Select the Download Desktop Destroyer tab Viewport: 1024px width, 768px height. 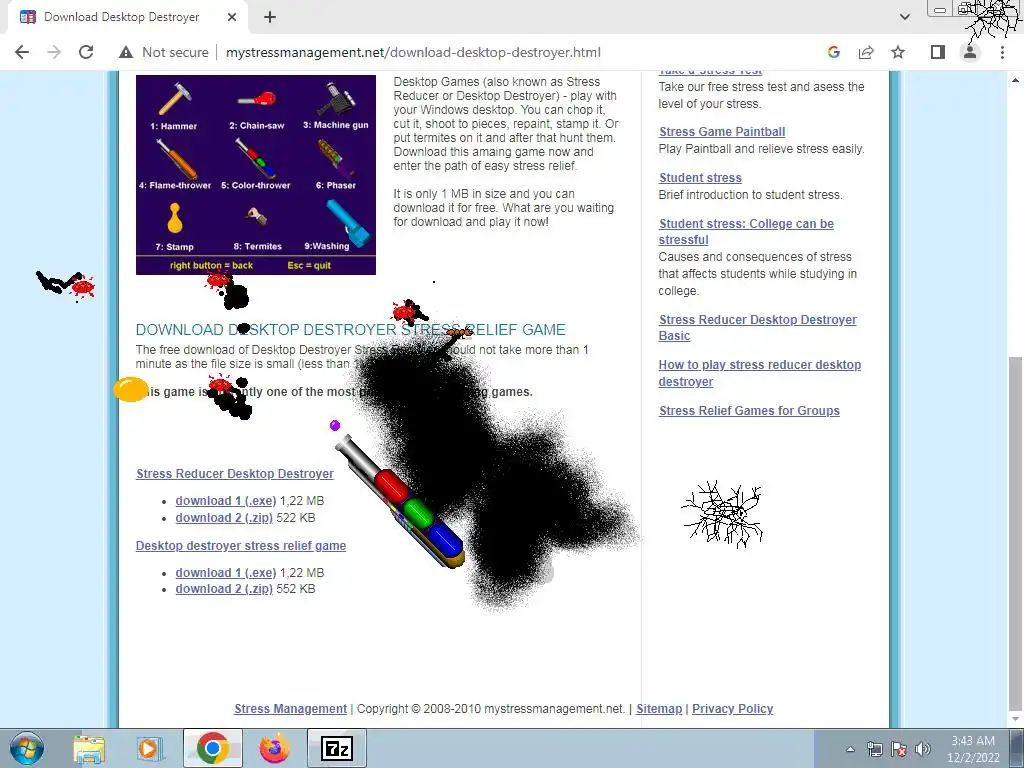click(121, 17)
